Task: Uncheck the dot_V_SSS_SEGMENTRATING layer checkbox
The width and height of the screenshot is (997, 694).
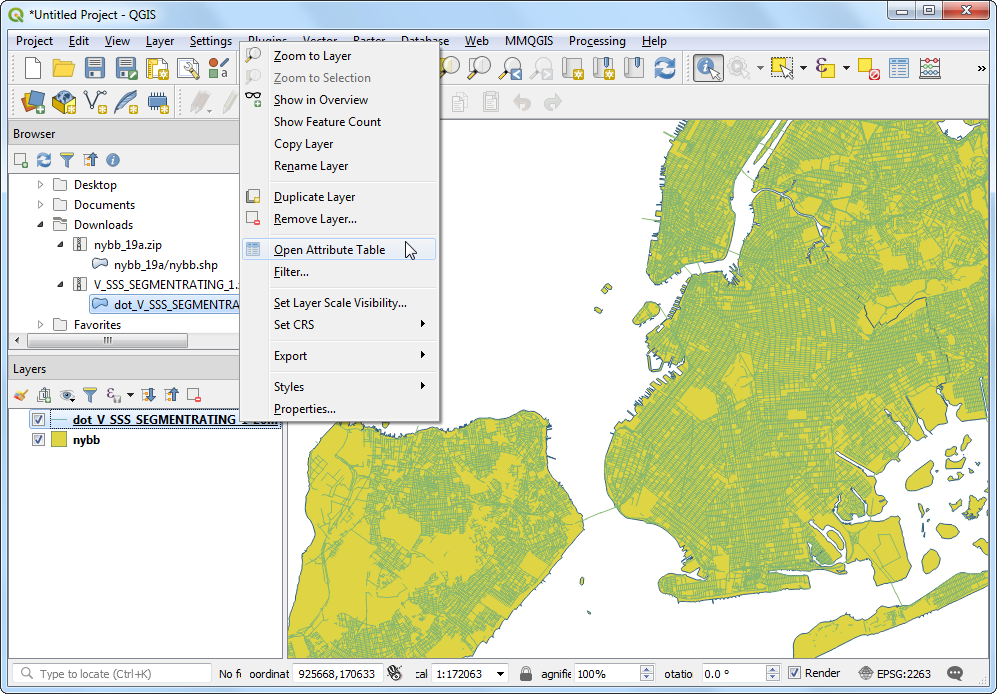Action: click(x=39, y=420)
